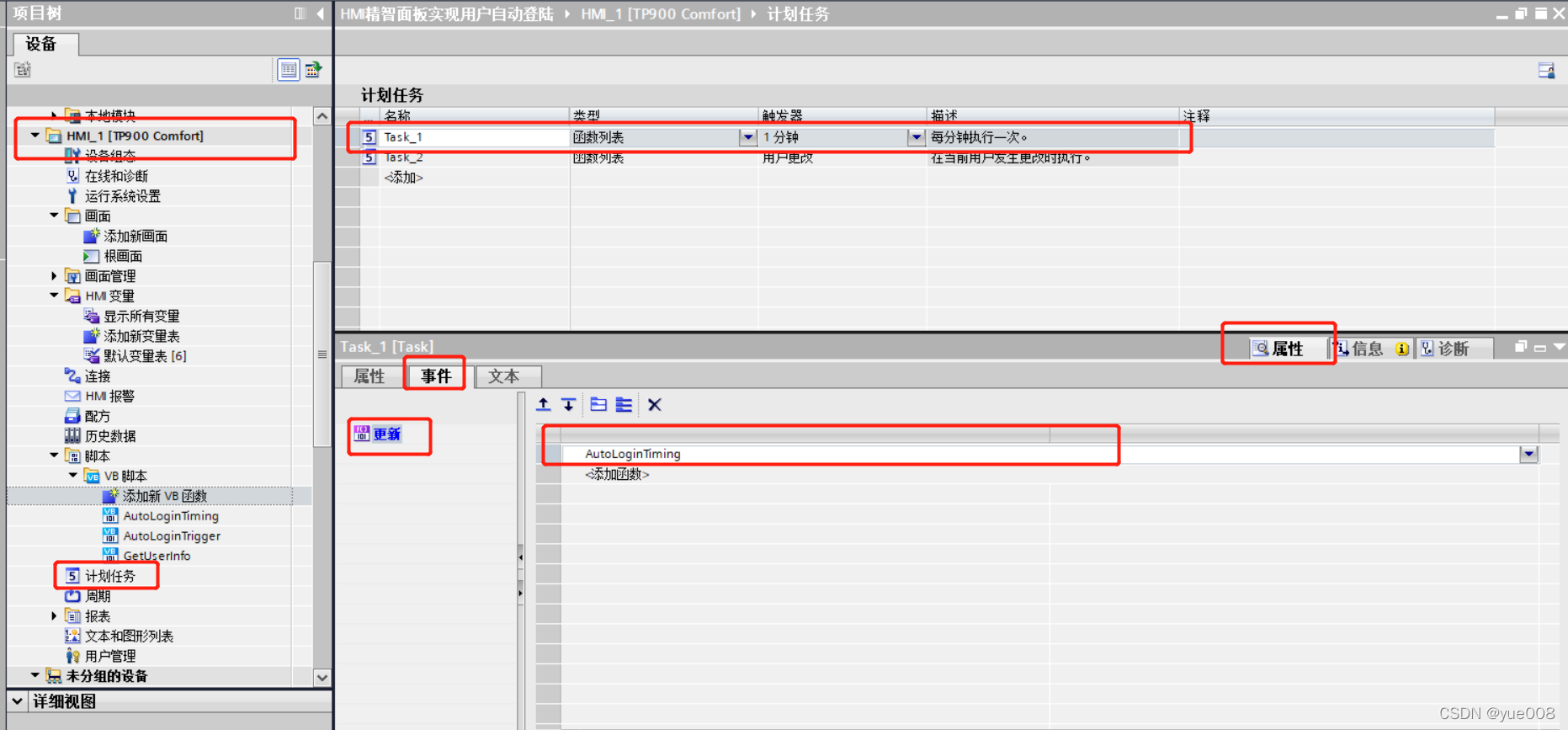
Task: Switch to the 属性 sub-tab
Action: (x=369, y=376)
